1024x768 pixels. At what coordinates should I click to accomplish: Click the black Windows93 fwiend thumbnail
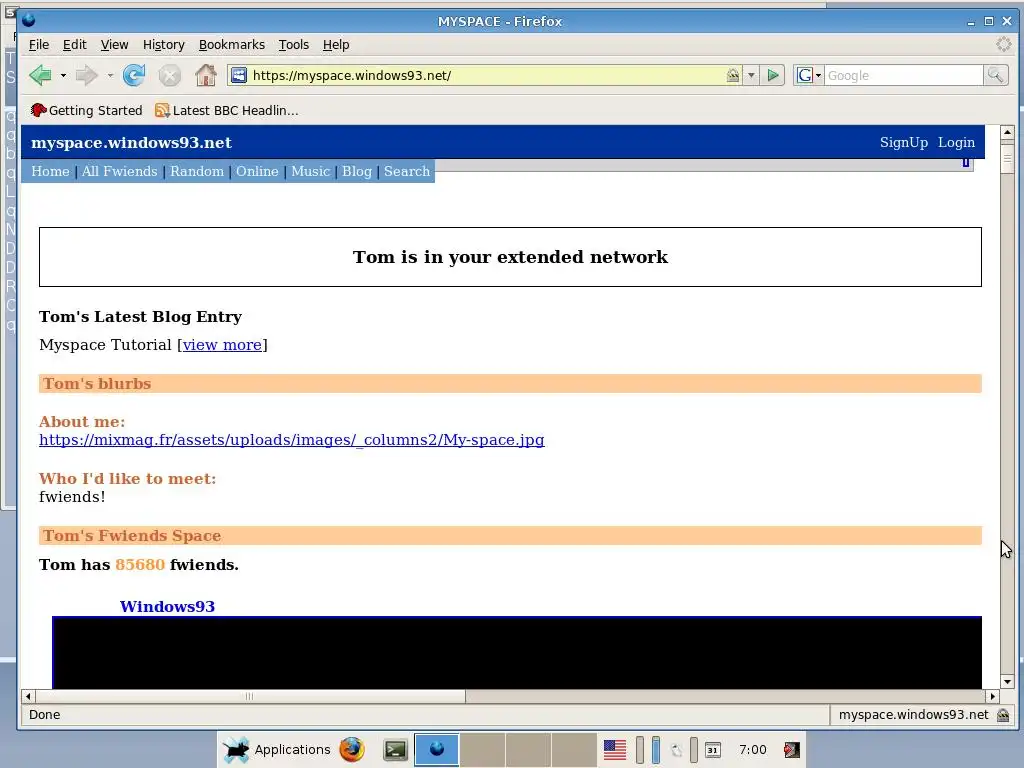(x=517, y=652)
